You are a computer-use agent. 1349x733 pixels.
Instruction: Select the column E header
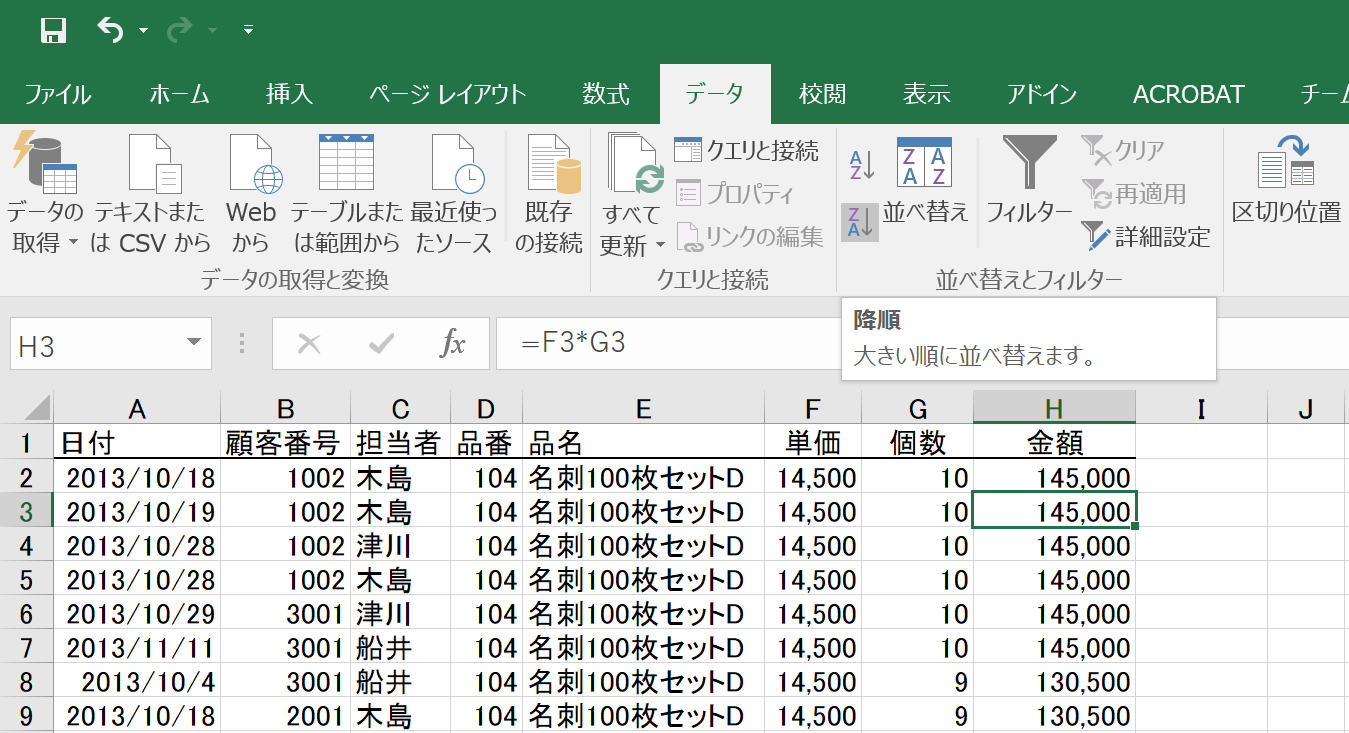pos(642,408)
